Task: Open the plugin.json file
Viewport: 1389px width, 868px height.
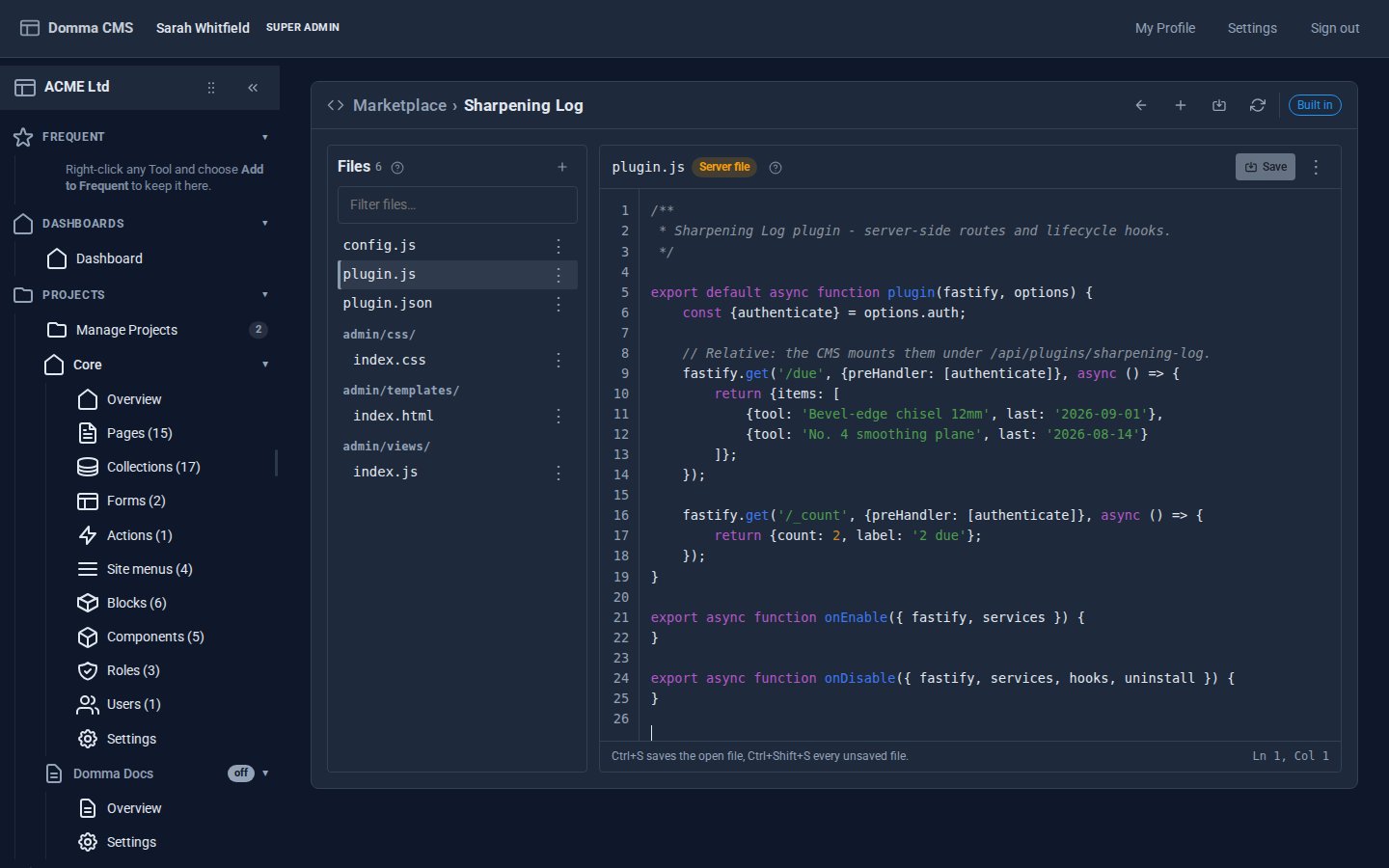Action: pyautogui.click(x=388, y=303)
